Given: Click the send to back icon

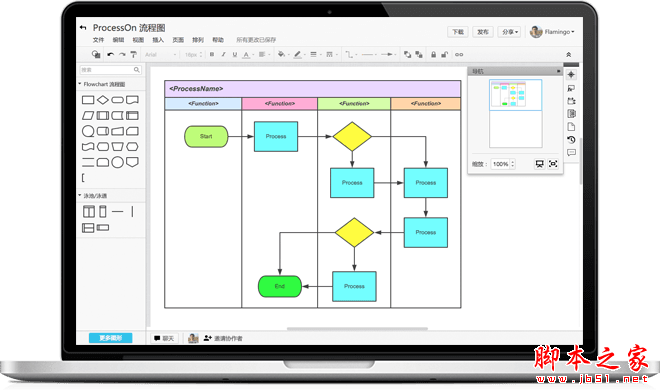Looking at the screenshot, I should click(419, 54).
